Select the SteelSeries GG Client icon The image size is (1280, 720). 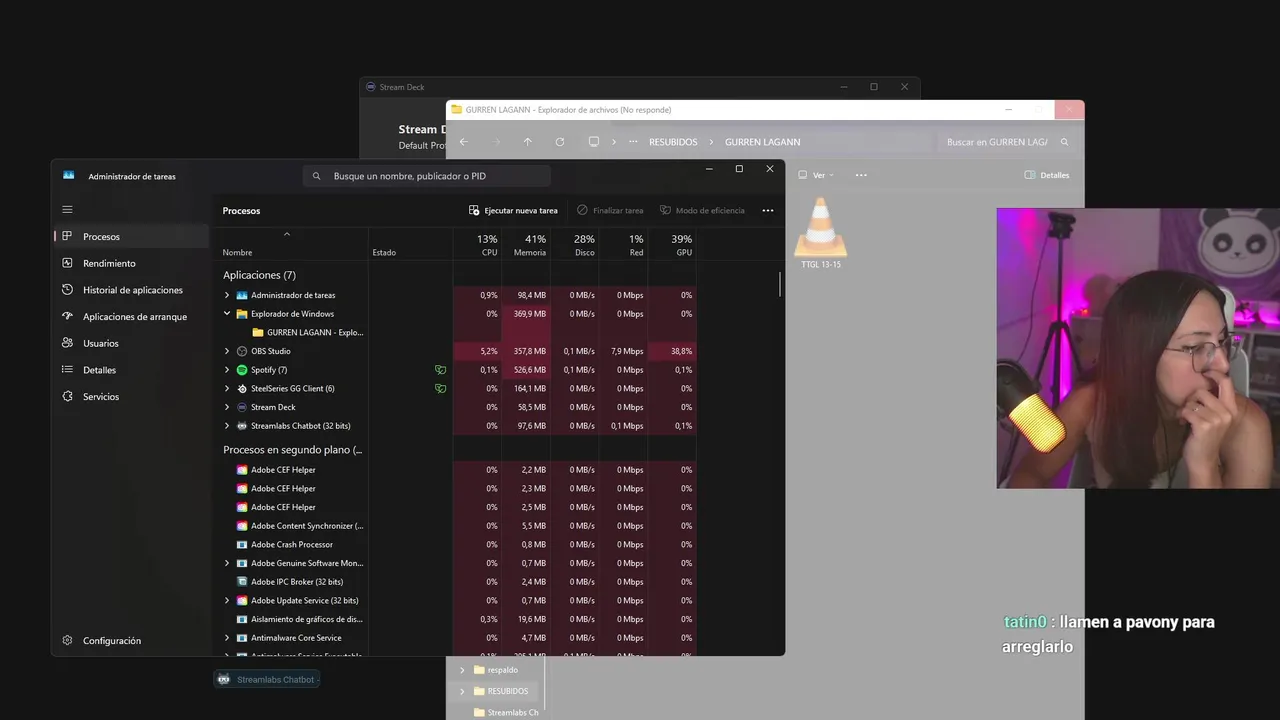(242, 388)
